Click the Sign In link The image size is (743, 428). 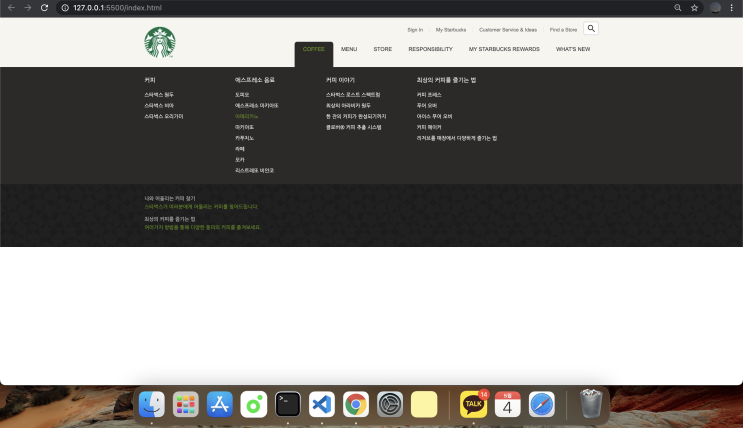[x=415, y=30]
